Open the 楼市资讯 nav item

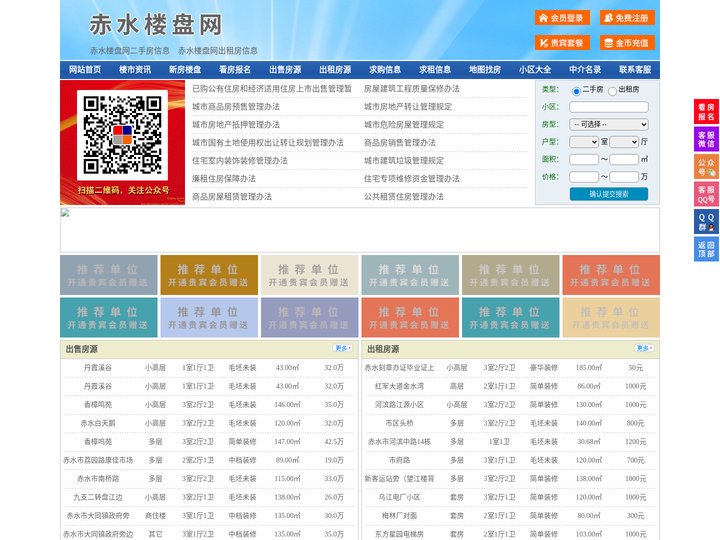[x=135, y=70]
